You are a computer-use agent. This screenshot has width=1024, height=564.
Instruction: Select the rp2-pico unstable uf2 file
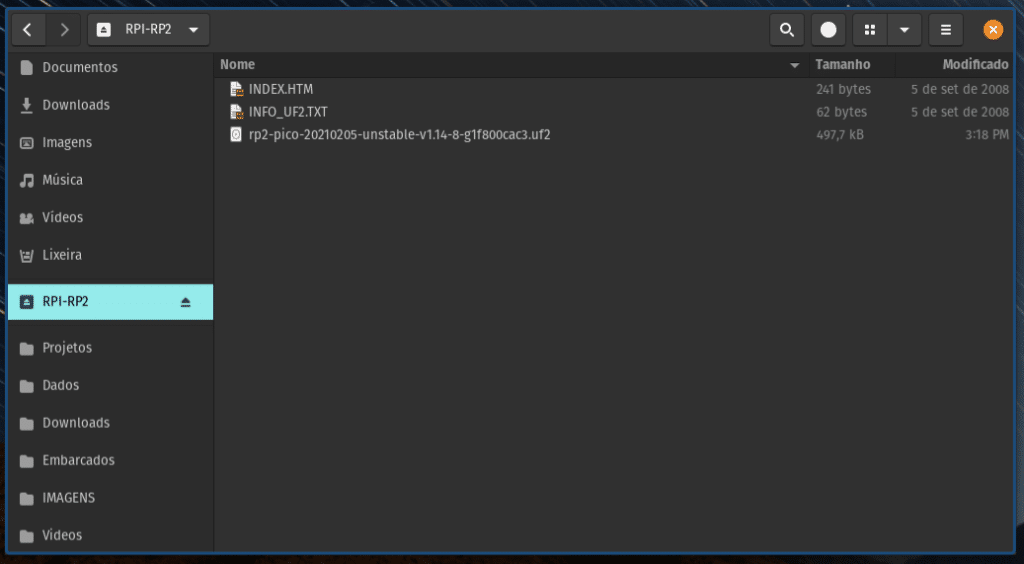399,135
